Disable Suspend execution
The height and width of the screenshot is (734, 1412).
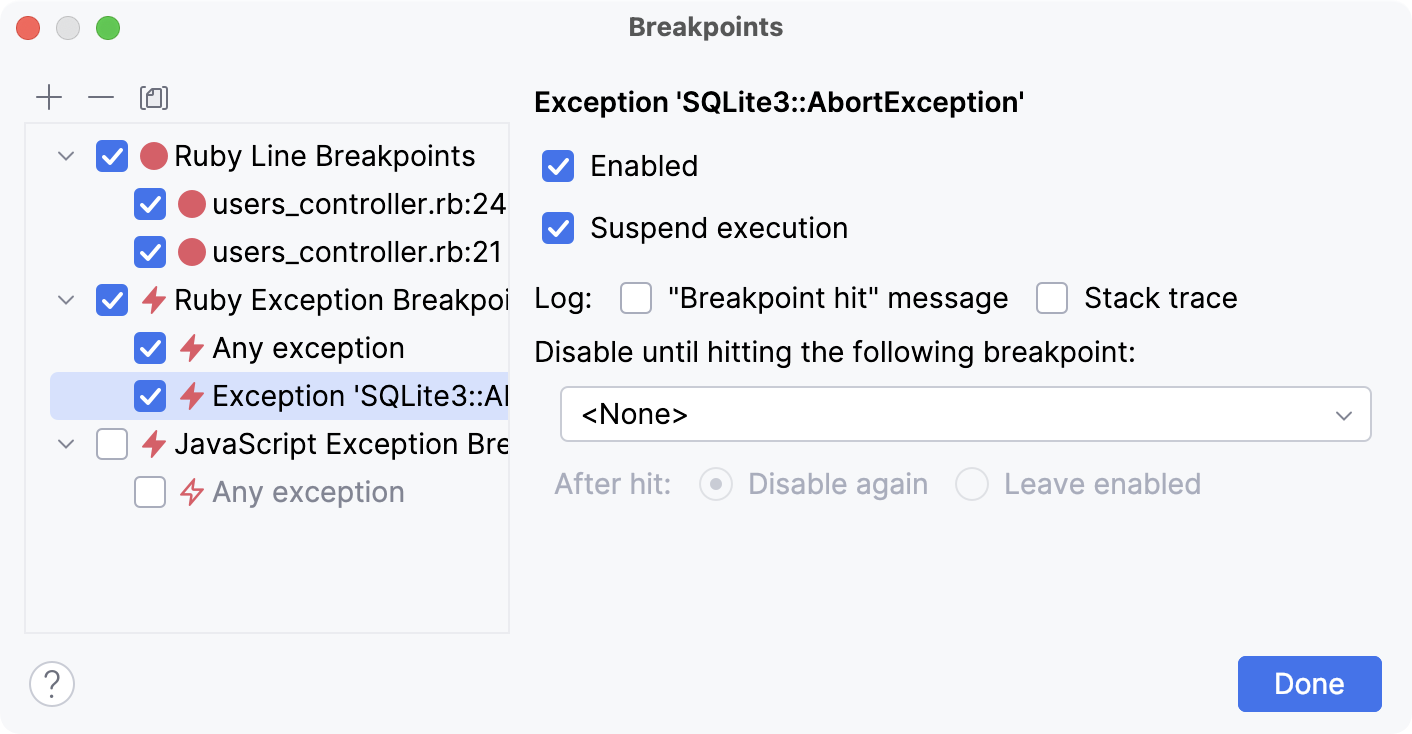point(557,228)
